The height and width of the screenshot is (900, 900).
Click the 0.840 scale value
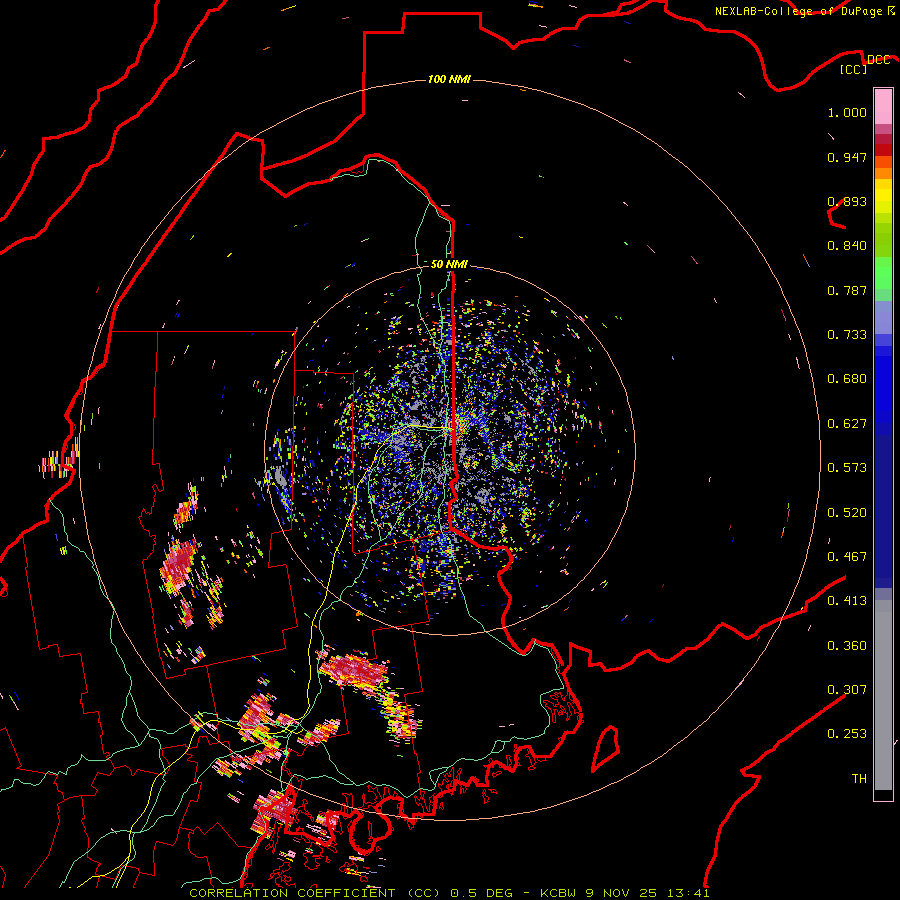(x=847, y=246)
